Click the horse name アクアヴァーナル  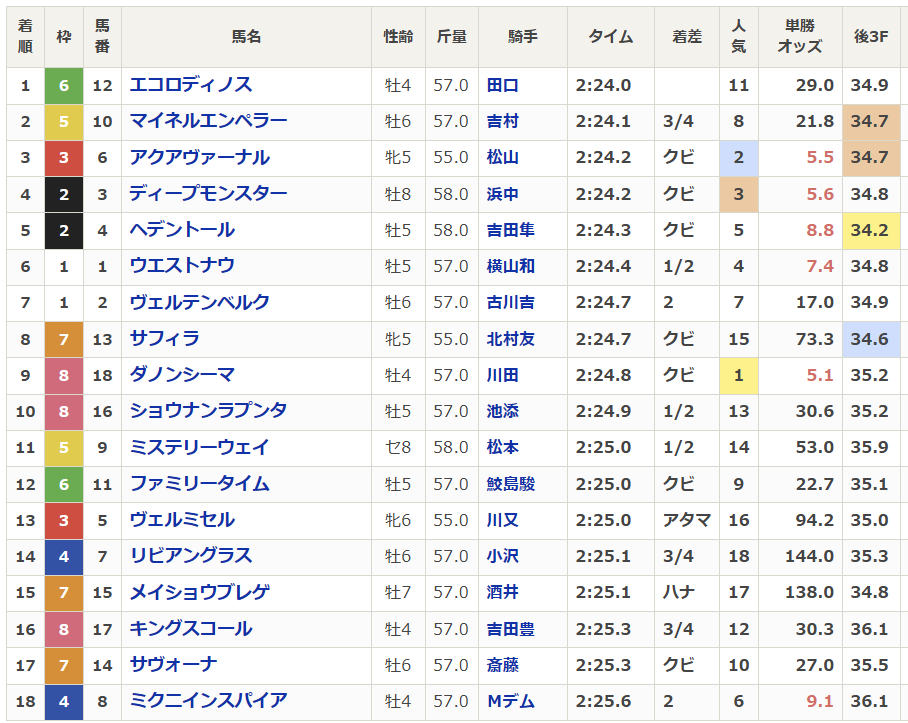click(200, 157)
